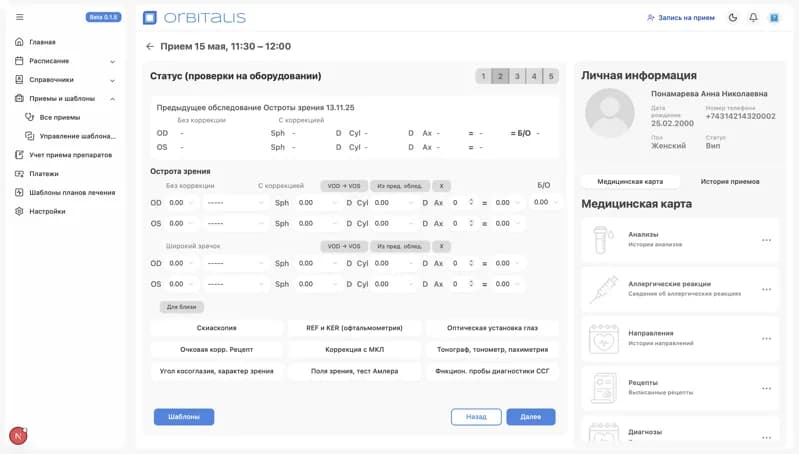The image size is (799, 454).
Task: Switch to the Медицинская карта tab
Action: click(x=630, y=181)
